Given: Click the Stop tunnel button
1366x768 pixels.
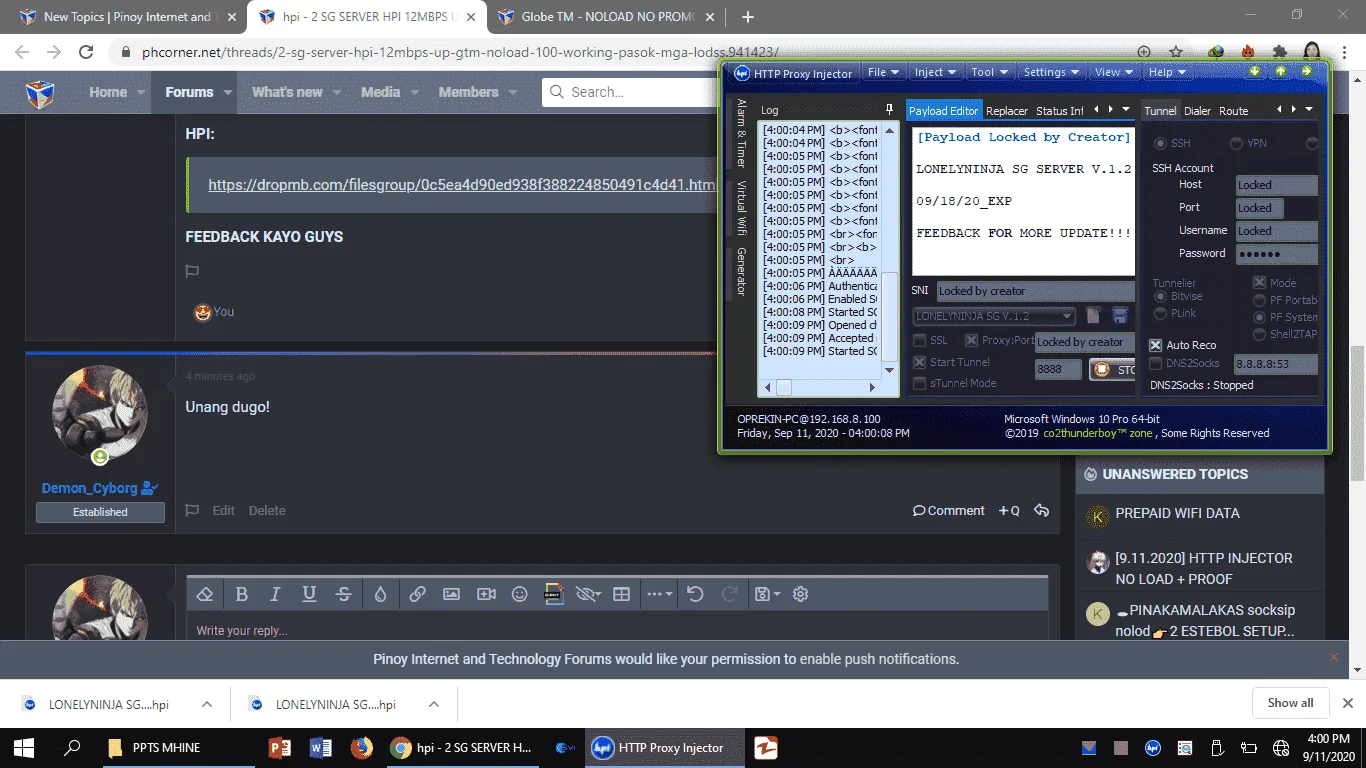Looking at the screenshot, I should [1112, 370].
